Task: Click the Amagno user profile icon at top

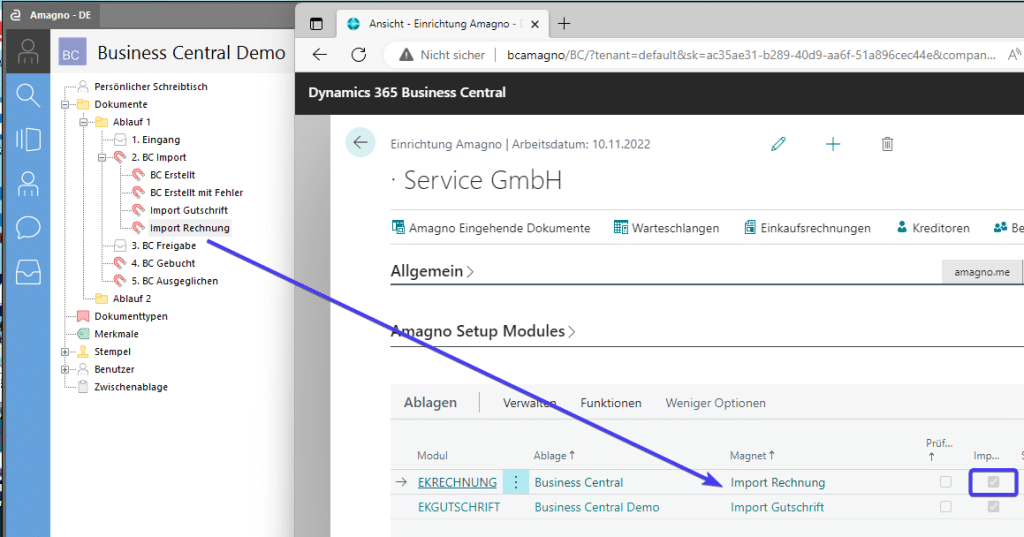Action: click(x=27, y=52)
